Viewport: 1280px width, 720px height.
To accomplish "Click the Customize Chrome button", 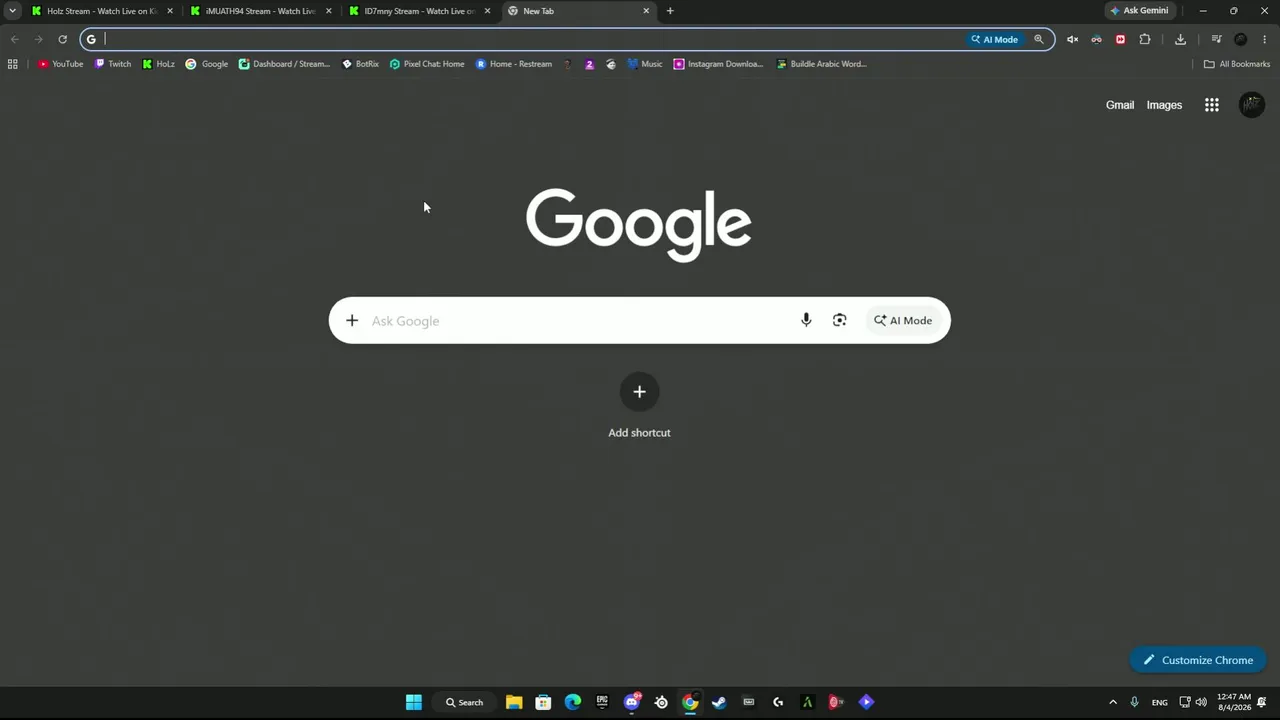I will coord(1198,660).
